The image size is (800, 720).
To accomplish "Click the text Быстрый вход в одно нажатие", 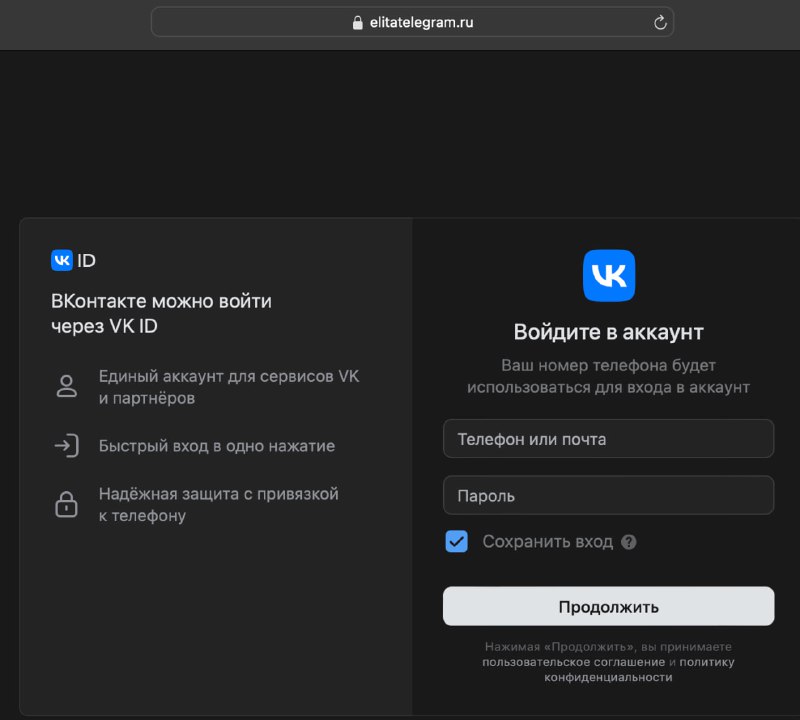I will 217,446.
